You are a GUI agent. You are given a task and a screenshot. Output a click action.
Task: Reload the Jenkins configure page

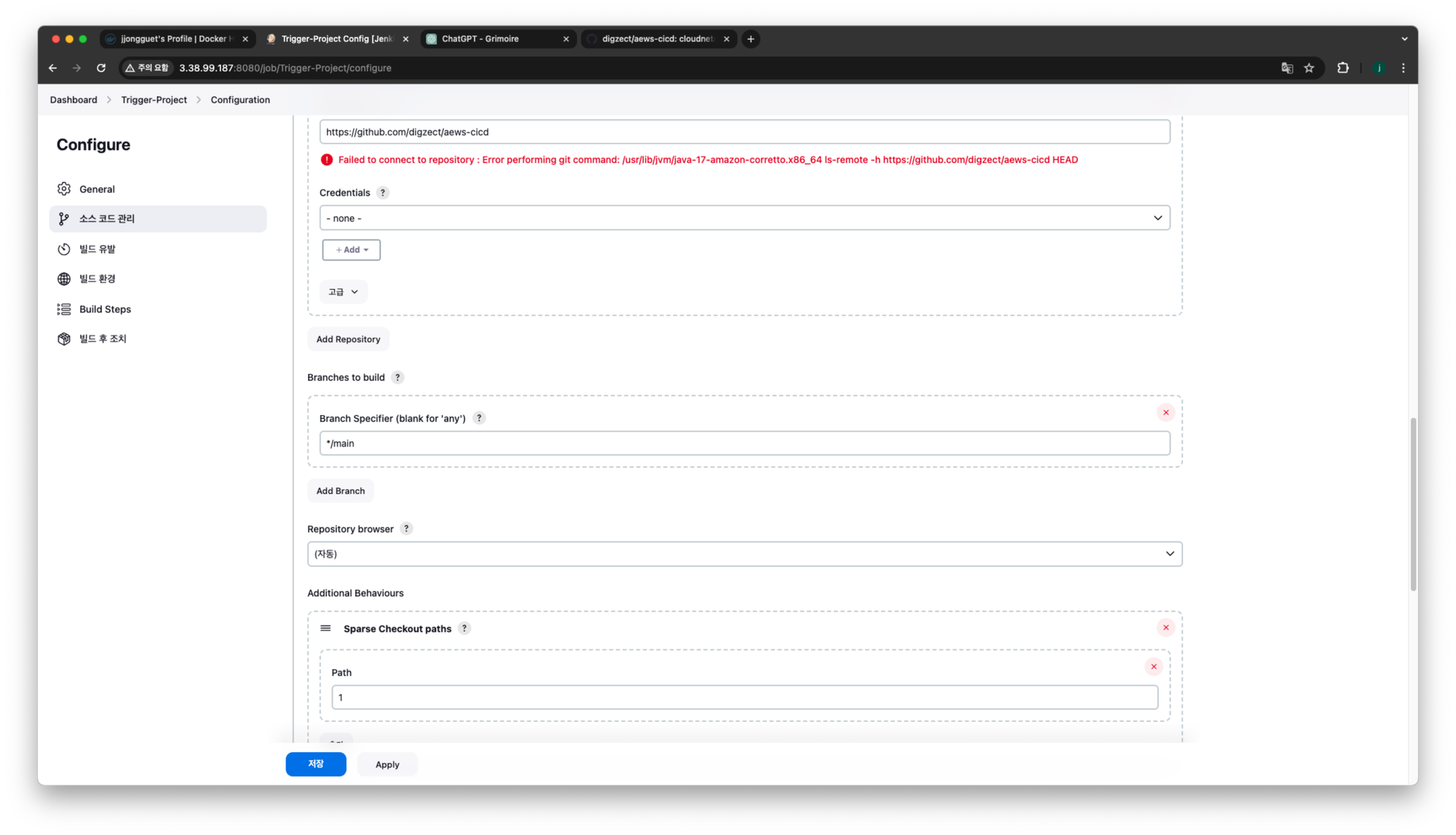(x=101, y=68)
